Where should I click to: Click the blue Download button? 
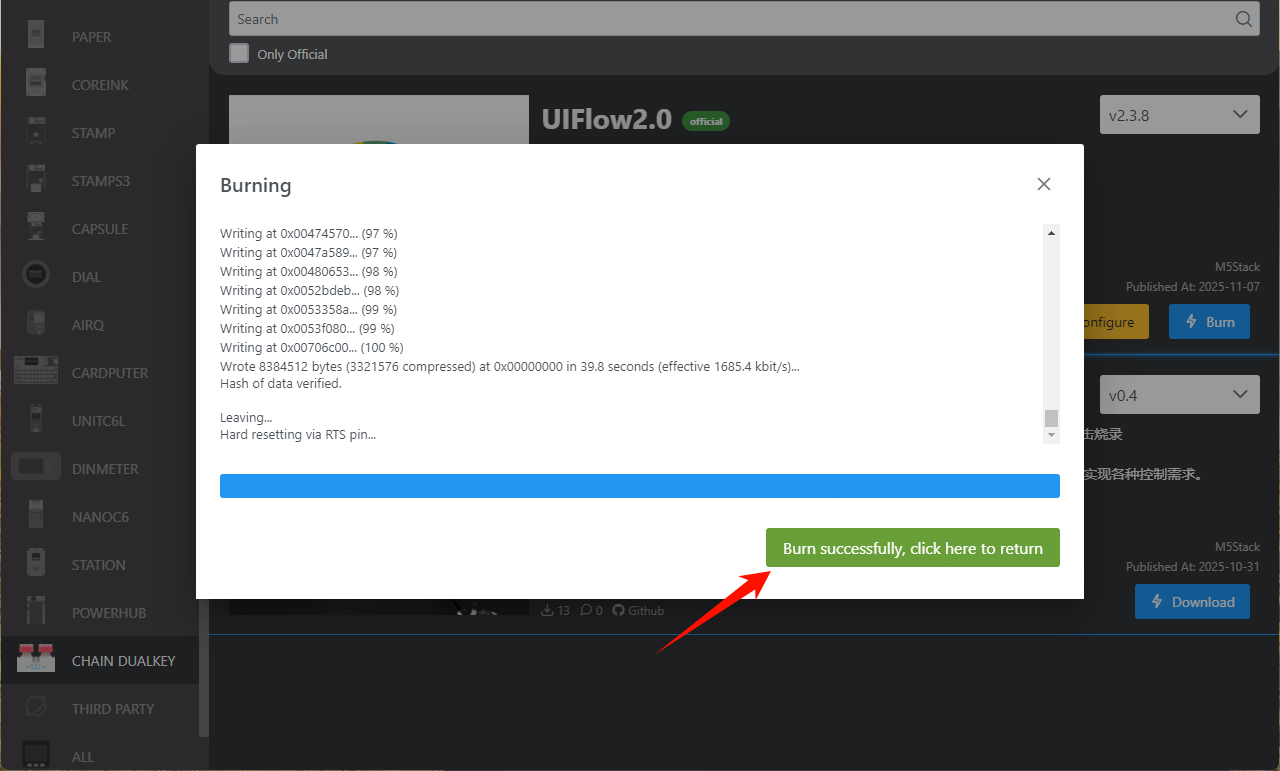(x=1191, y=602)
